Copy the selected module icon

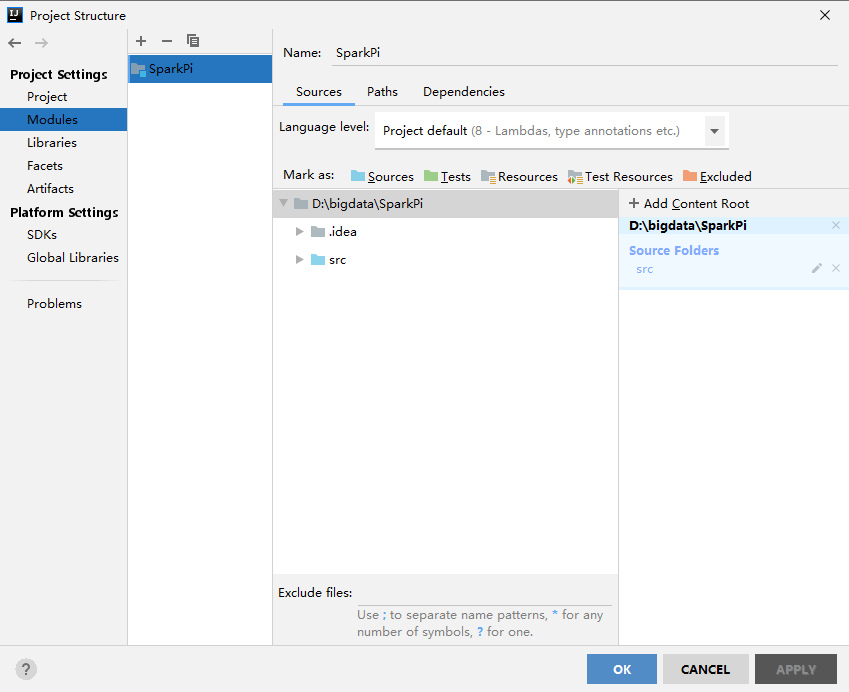193,41
